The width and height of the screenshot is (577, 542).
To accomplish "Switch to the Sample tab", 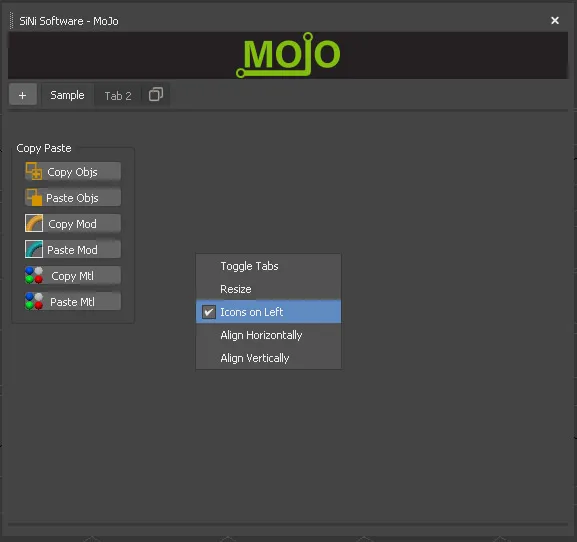I will coord(67,95).
